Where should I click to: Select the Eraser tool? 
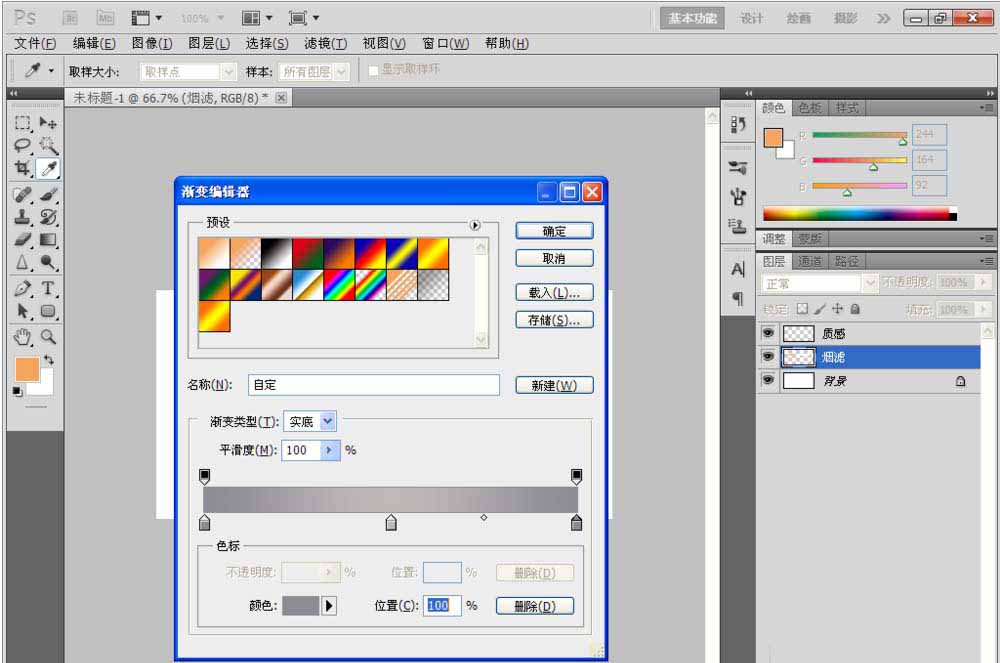[x=22, y=240]
